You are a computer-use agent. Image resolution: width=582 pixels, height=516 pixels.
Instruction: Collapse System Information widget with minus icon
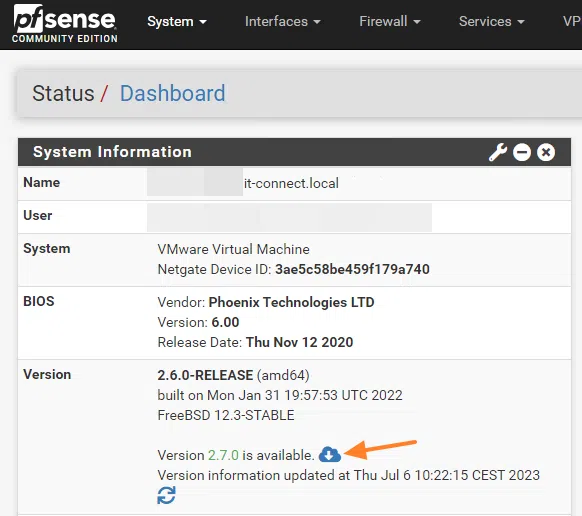522,152
